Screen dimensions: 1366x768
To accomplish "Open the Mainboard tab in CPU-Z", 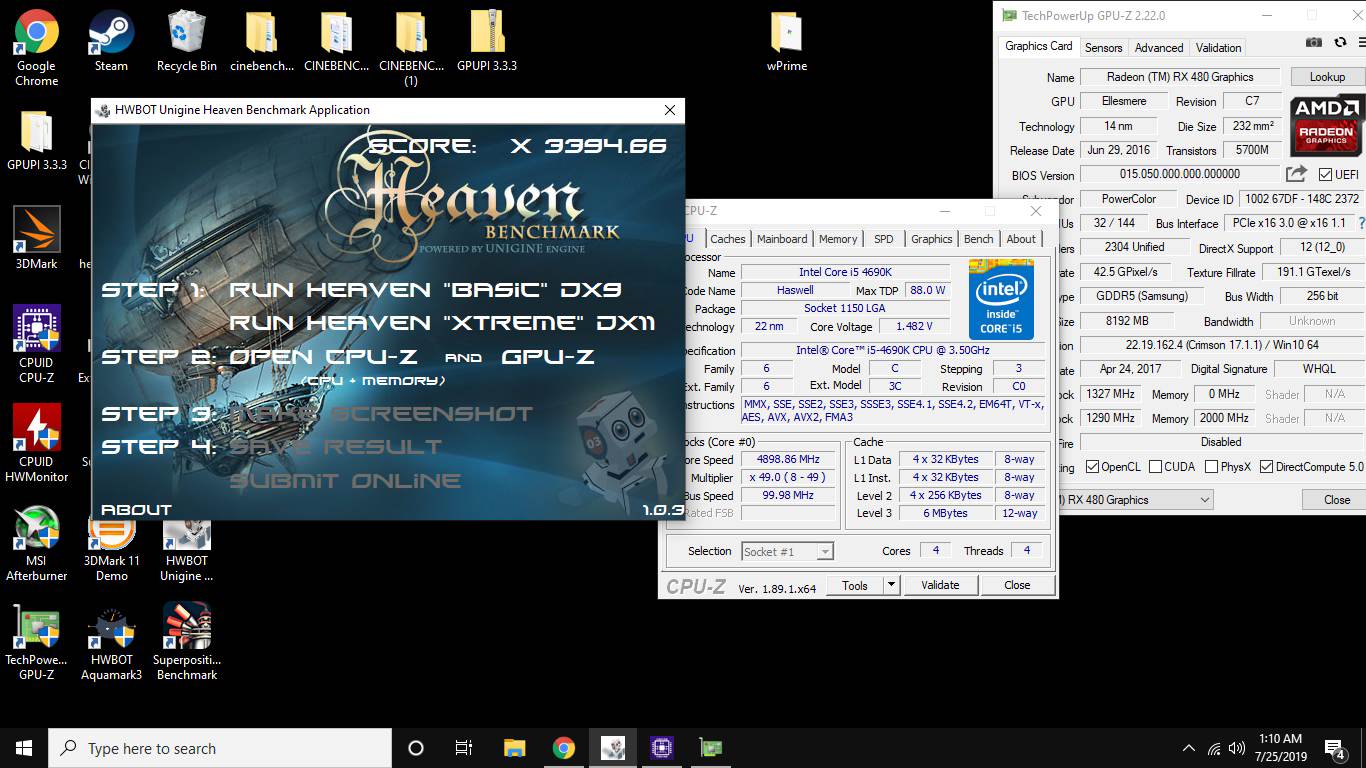I will point(782,239).
